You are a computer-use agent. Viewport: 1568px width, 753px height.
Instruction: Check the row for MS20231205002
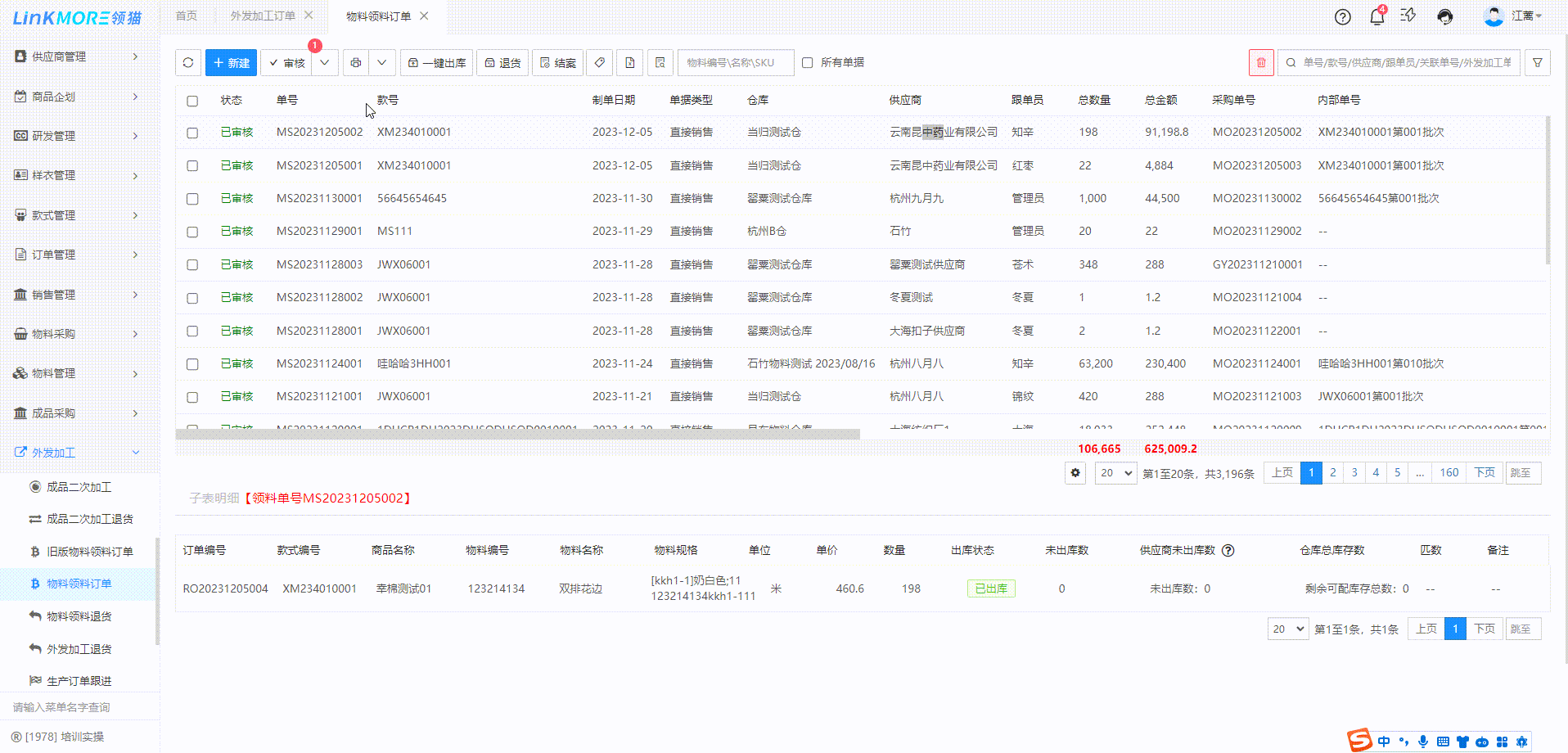[192, 133]
